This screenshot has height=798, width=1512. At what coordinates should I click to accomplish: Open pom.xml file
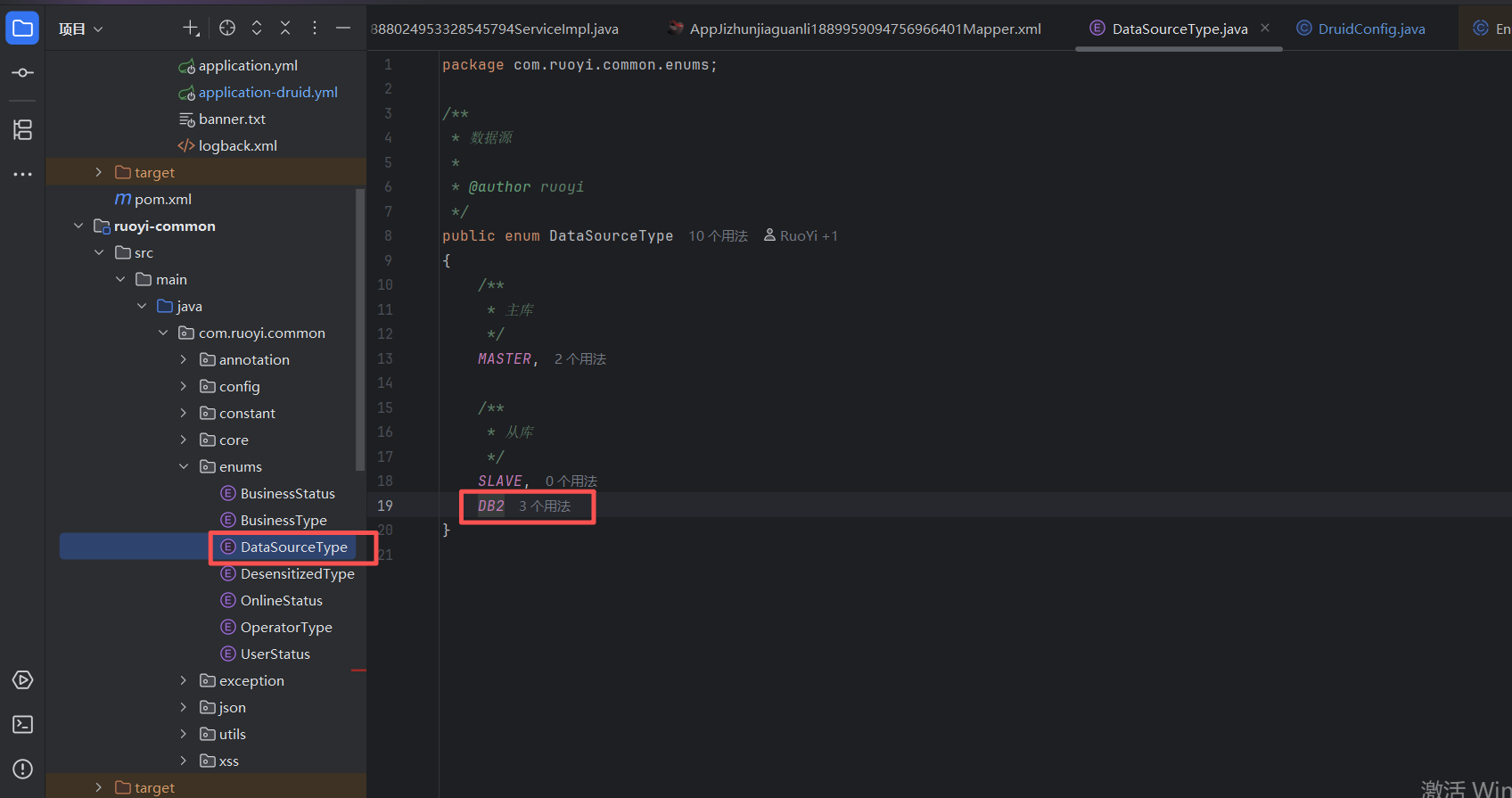153,200
